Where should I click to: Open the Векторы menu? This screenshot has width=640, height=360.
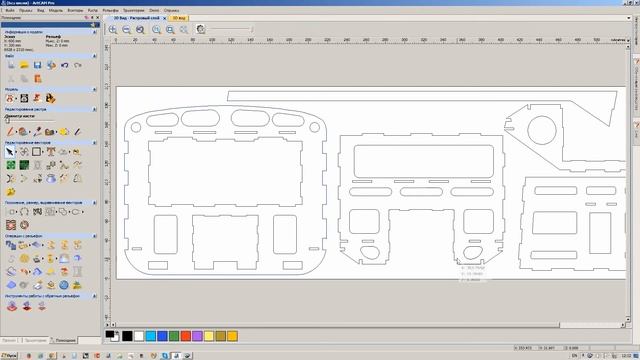[75, 10]
